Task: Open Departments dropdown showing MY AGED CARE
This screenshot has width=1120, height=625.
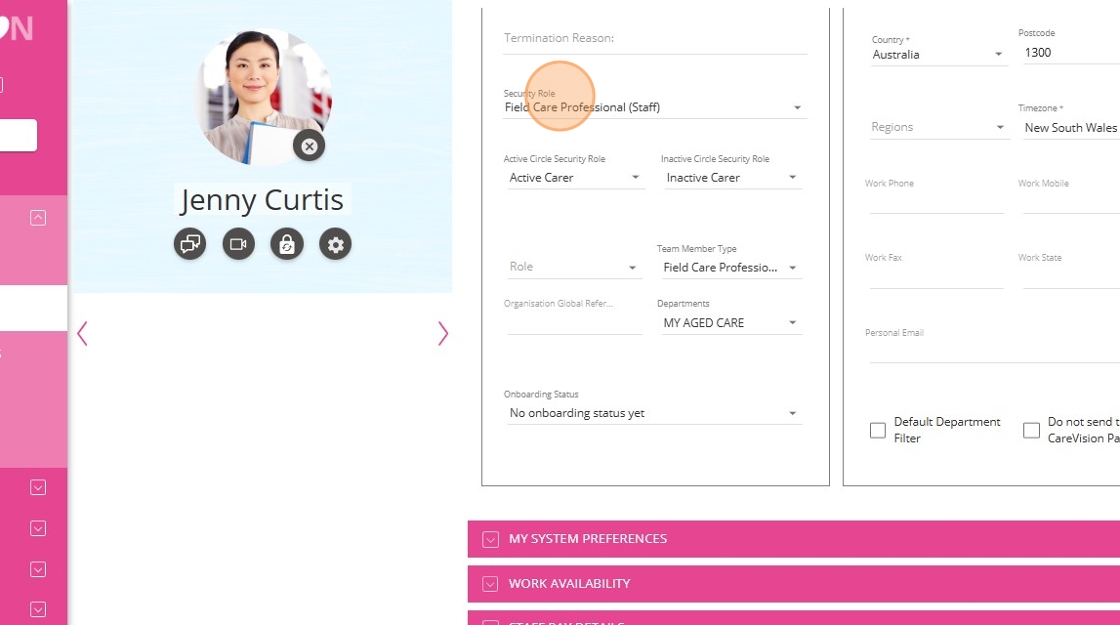Action: [730, 323]
